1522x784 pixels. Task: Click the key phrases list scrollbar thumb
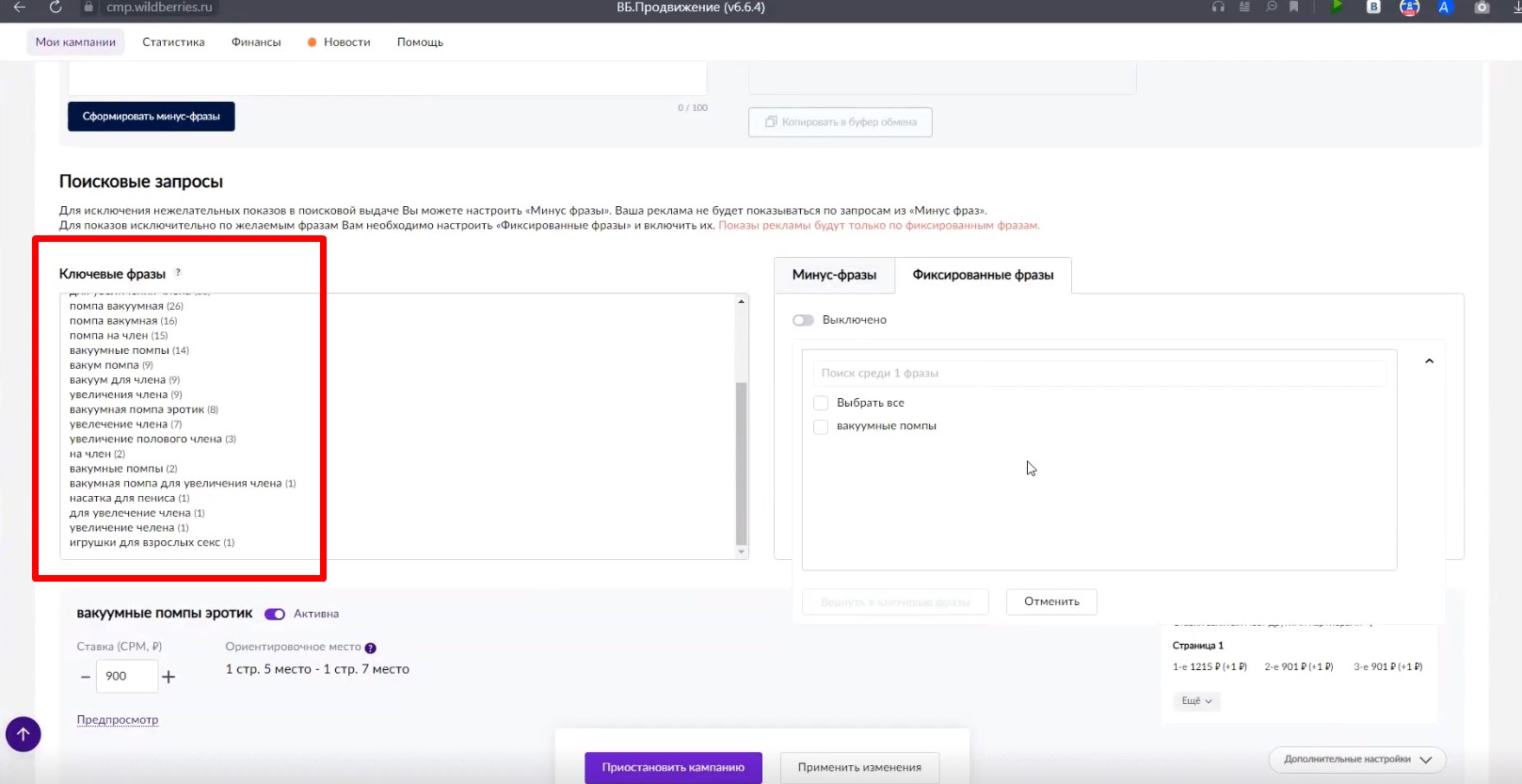[x=741, y=463]
